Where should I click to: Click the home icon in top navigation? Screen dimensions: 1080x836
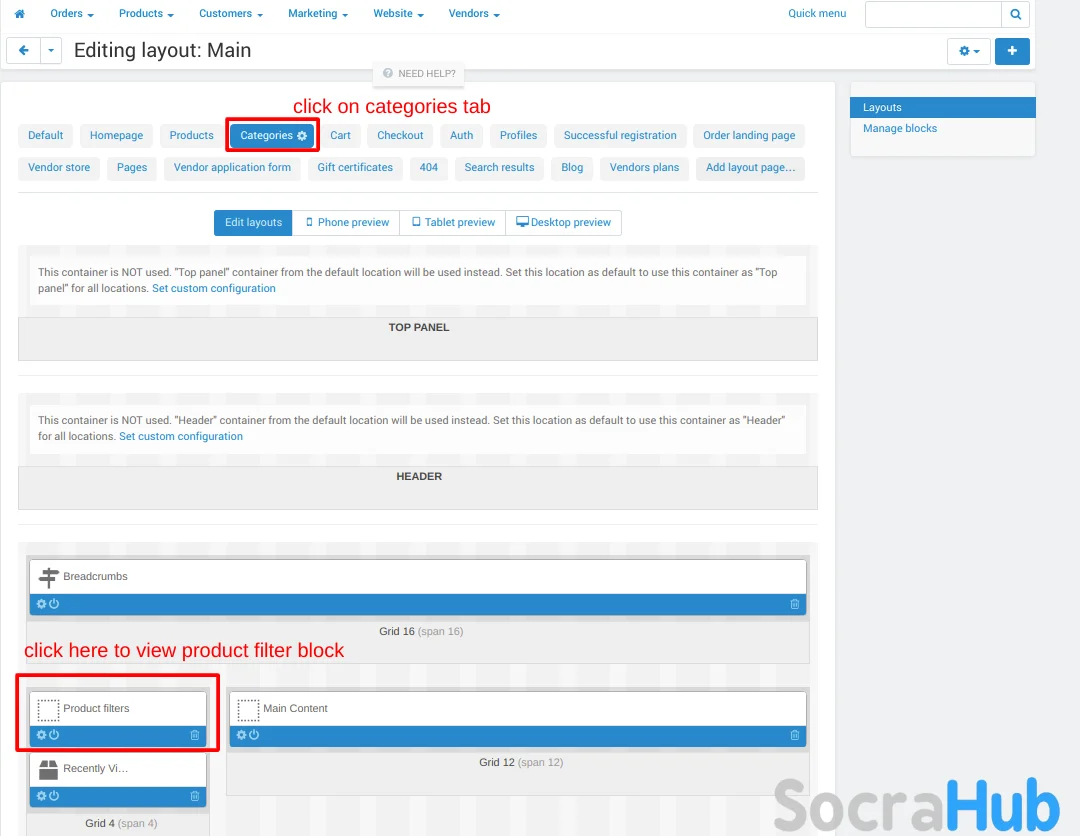click(x=19, y=14)
